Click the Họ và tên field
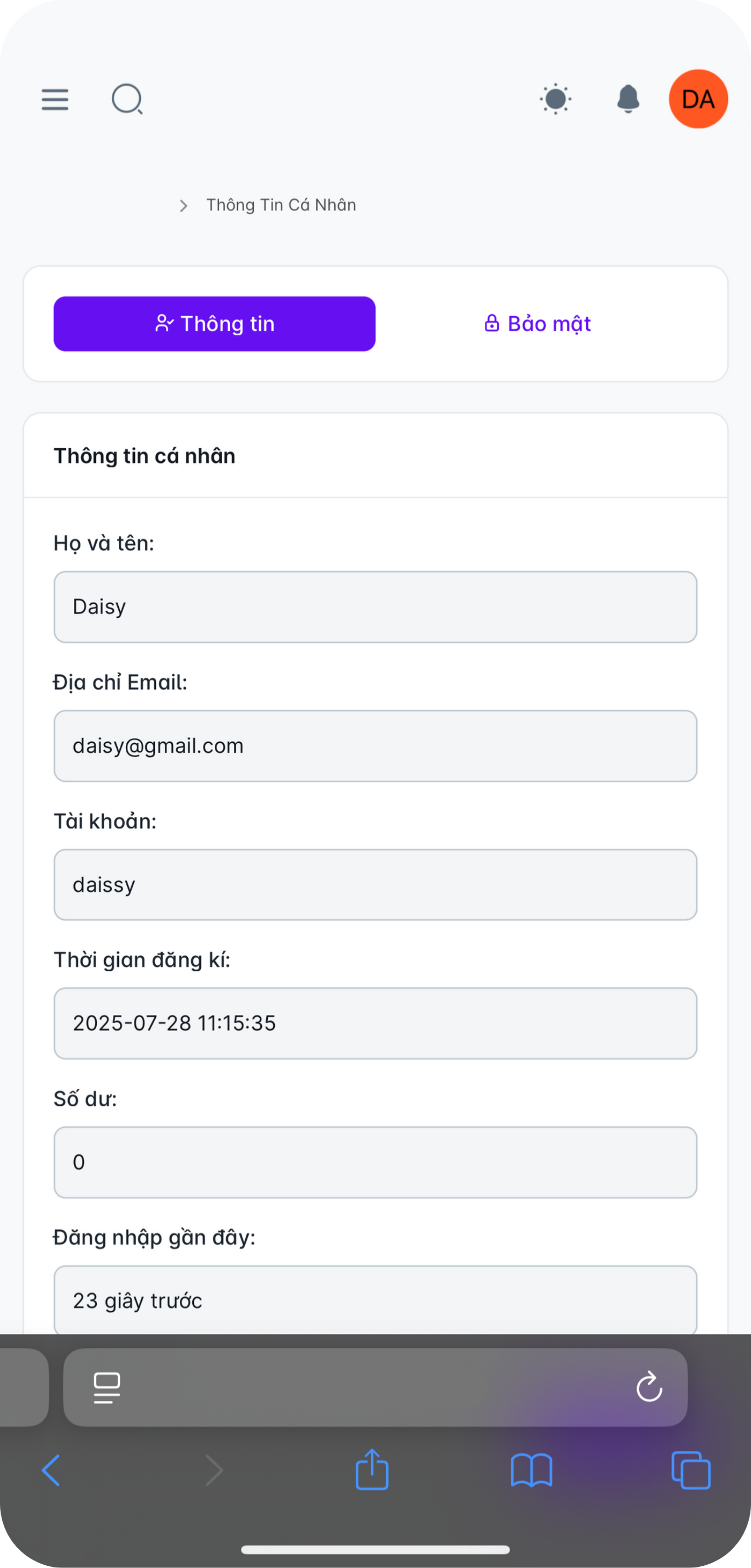This screenshot has height=1568, width=751. coord(375,607)
